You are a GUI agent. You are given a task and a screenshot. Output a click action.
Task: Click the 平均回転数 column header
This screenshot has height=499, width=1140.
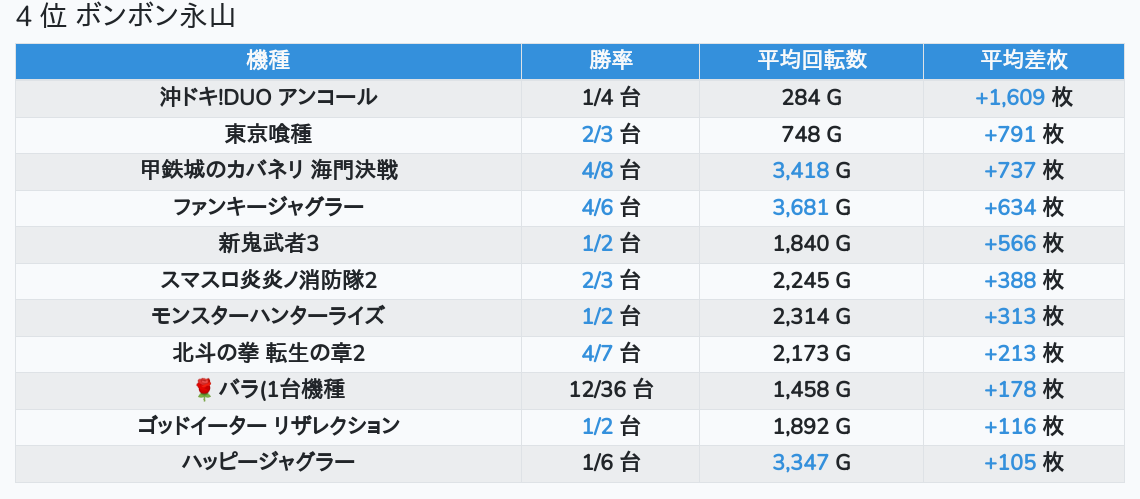pos(811,61)
